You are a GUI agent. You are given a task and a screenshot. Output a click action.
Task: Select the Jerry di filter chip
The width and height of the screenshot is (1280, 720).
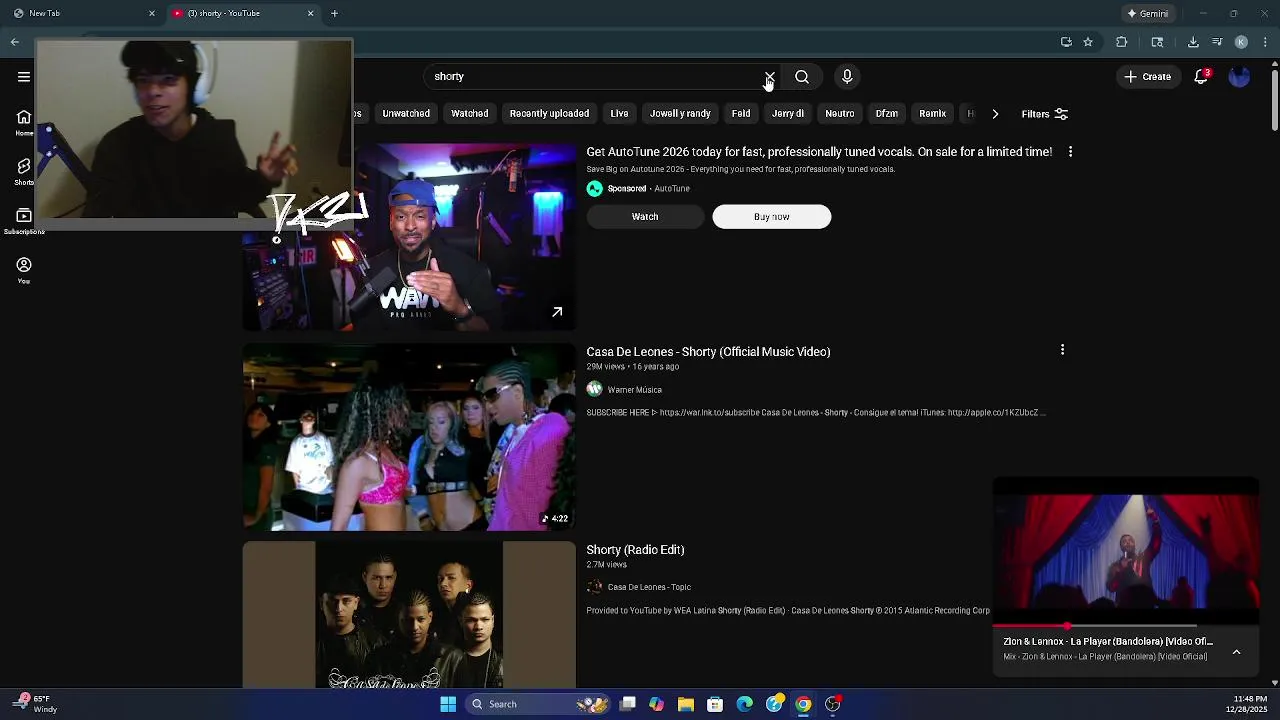tap(788, 114)
